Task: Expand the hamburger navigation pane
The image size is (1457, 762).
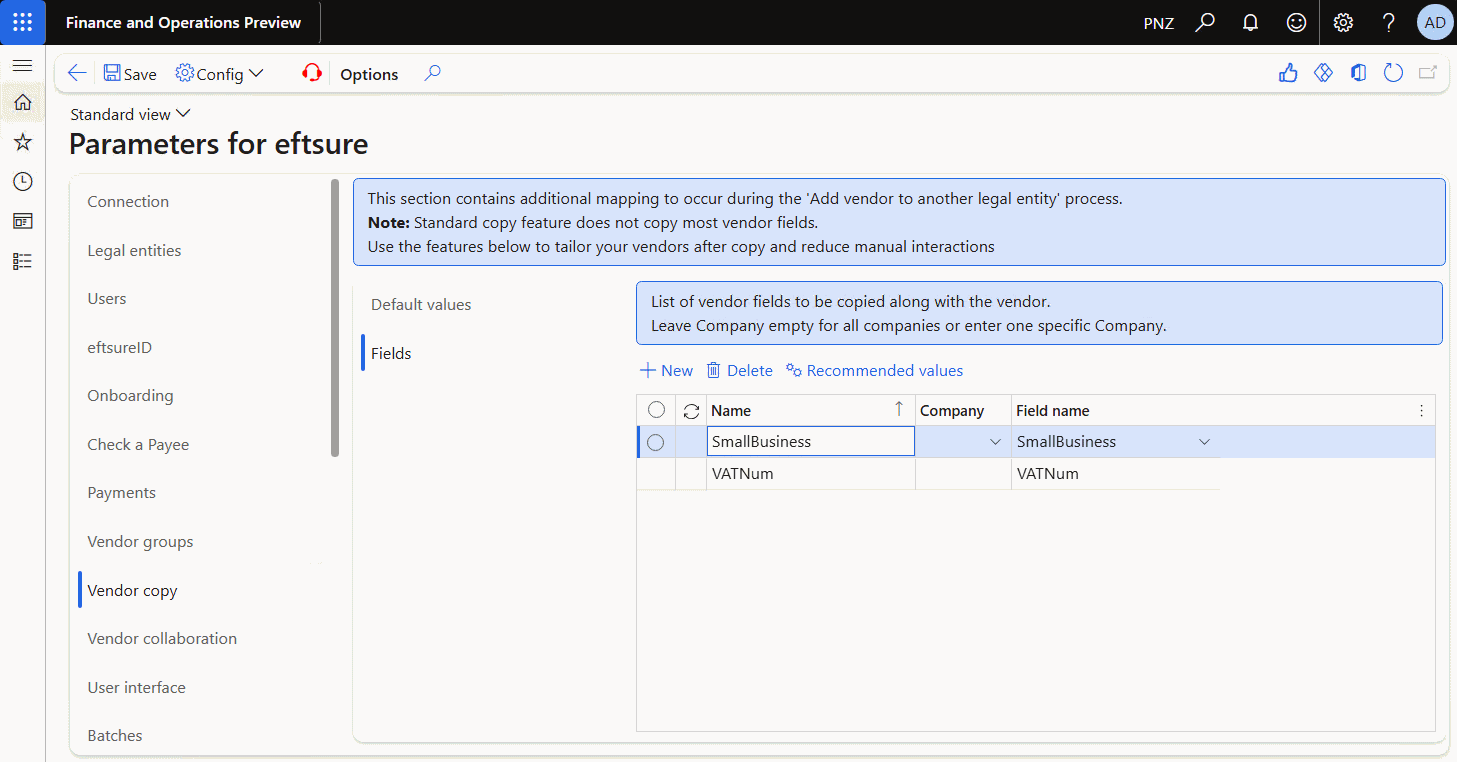Action: click(22, 65)
